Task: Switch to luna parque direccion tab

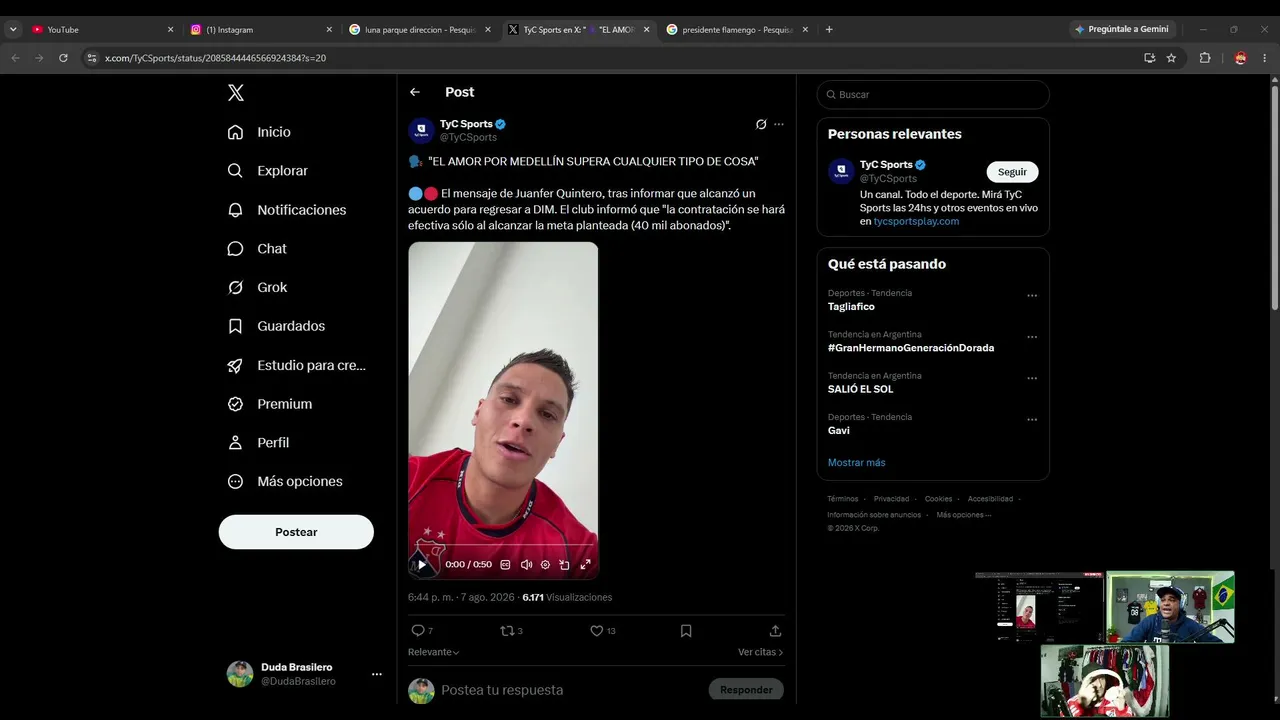Action: point(418,30)
